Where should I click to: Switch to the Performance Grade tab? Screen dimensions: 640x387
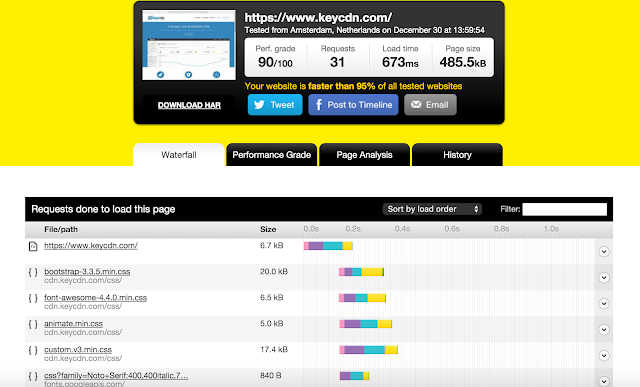(271, 155)
